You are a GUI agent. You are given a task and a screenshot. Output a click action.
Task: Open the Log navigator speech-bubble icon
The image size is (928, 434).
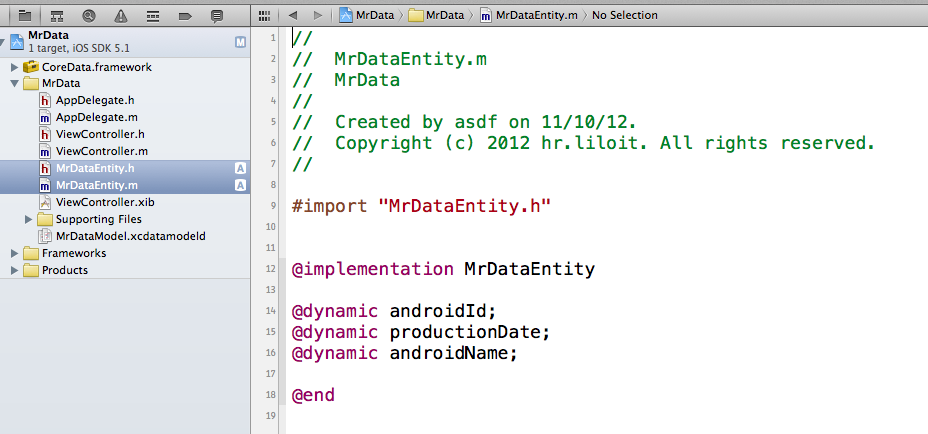click(x=217, y=15)
